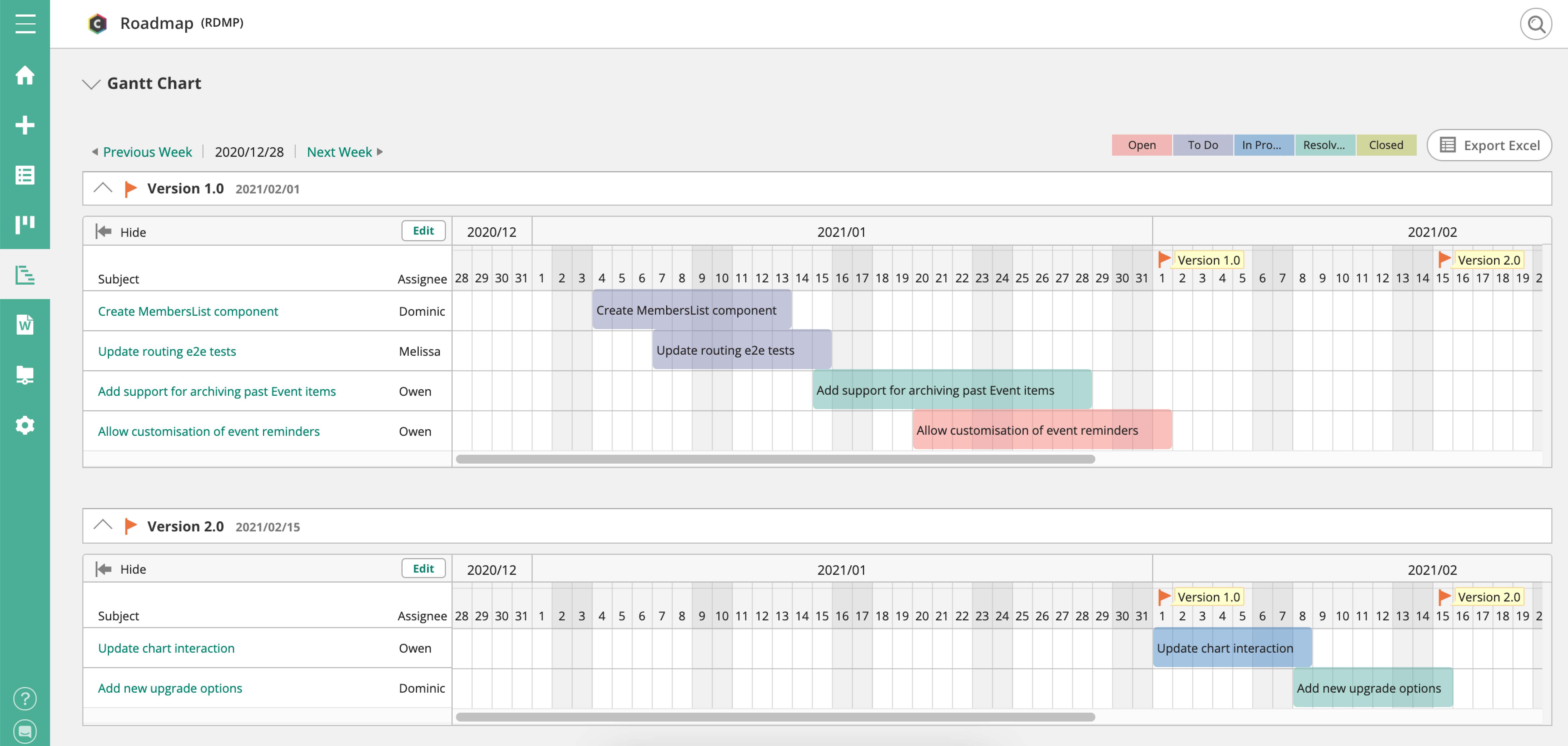Collapse the Version 2.0 milestone section

click(103, 525)
